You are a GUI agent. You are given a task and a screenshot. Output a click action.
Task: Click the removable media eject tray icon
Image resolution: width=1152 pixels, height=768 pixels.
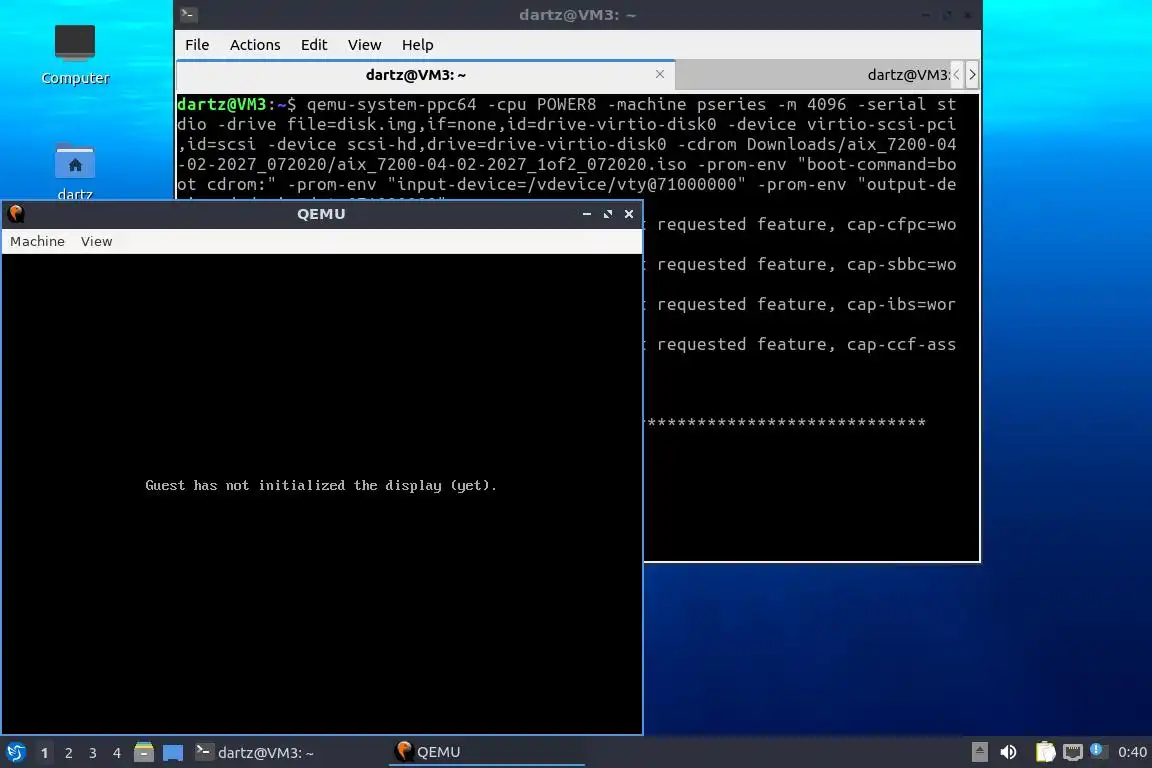(x=979, y=752)
